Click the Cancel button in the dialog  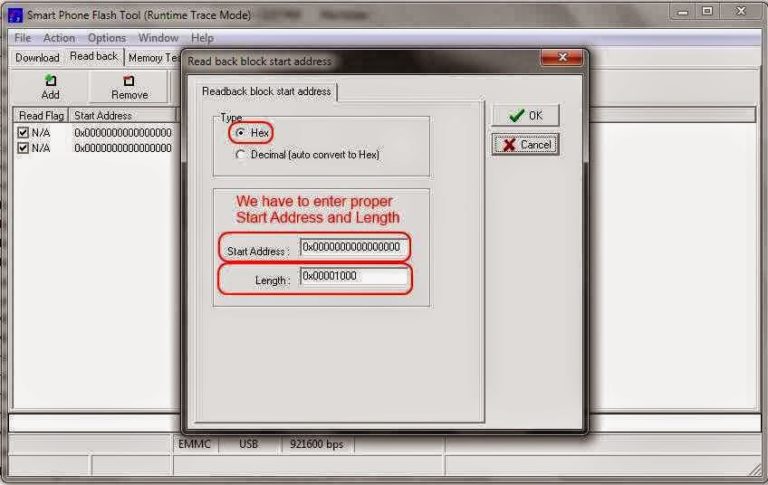click(526, 145)
